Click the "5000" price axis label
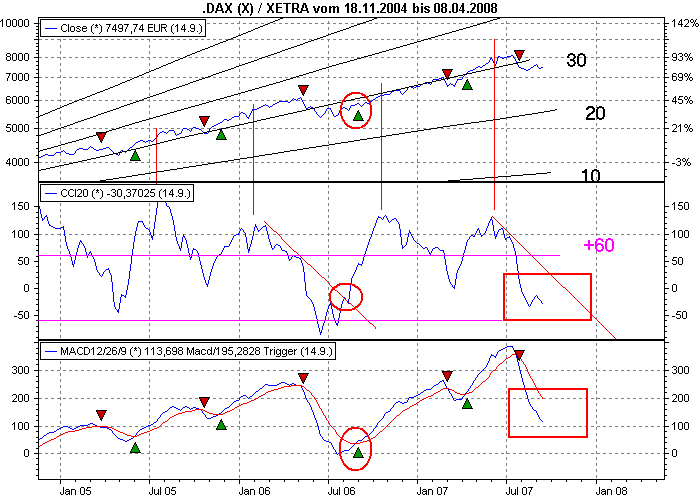The image size is (700, 500). (x=17, y=129)
